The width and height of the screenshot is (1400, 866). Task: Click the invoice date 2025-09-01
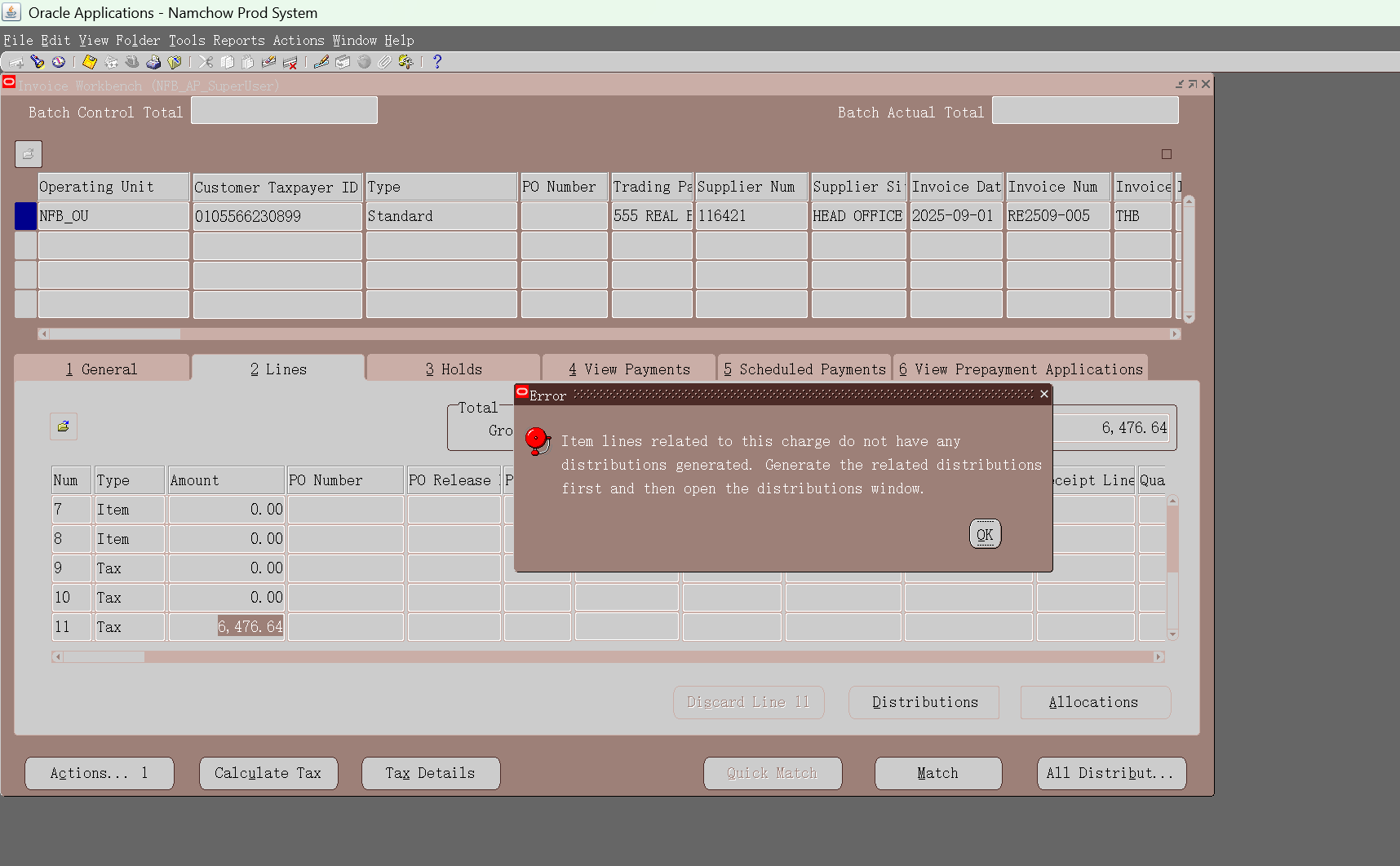(x=956, y=216)
